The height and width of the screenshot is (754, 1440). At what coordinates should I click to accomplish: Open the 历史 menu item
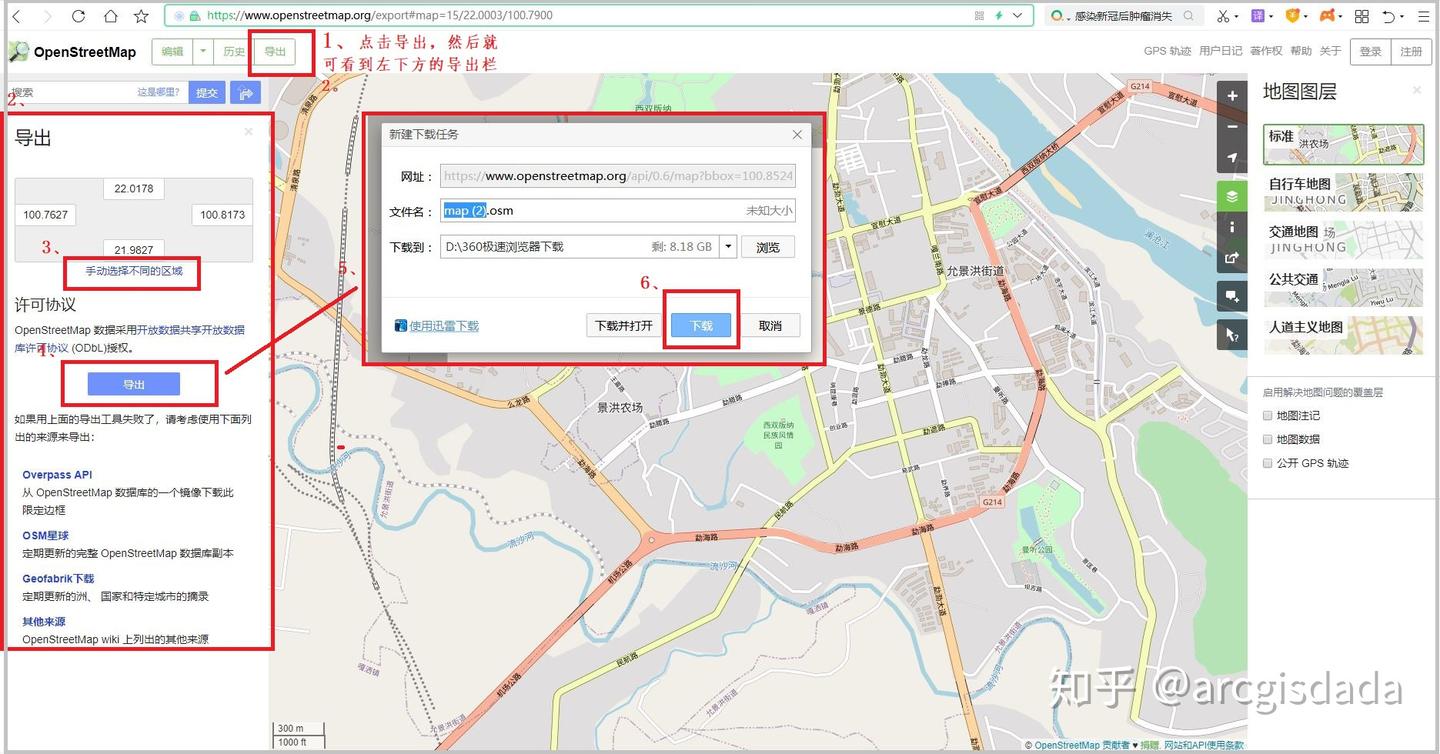pos(234,51)
